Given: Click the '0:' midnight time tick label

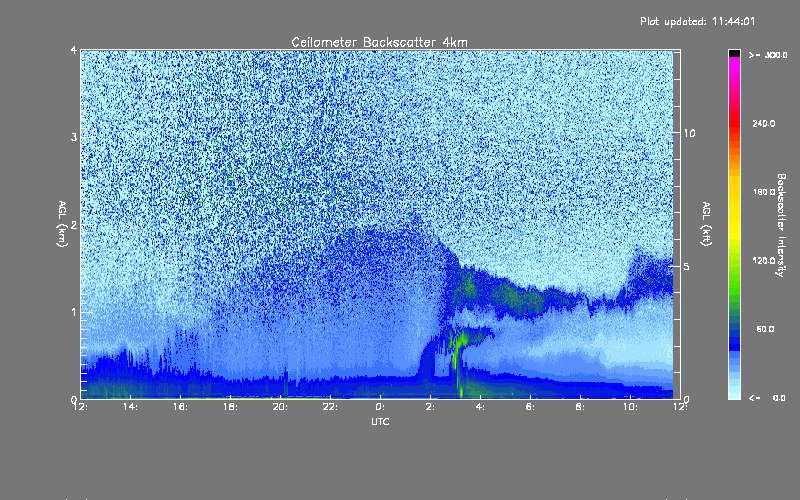Looking at the screenshot, I should pos(381,407).
